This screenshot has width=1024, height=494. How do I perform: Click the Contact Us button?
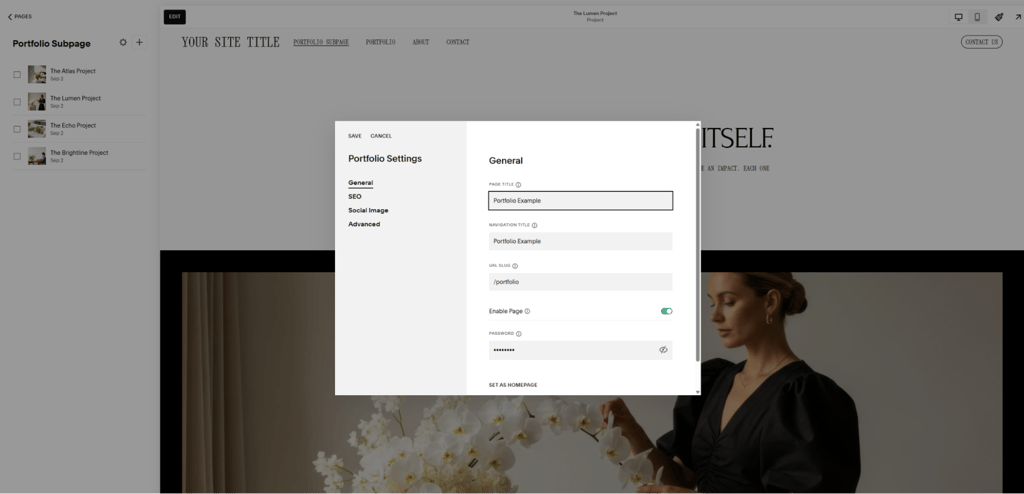[982, 42]
